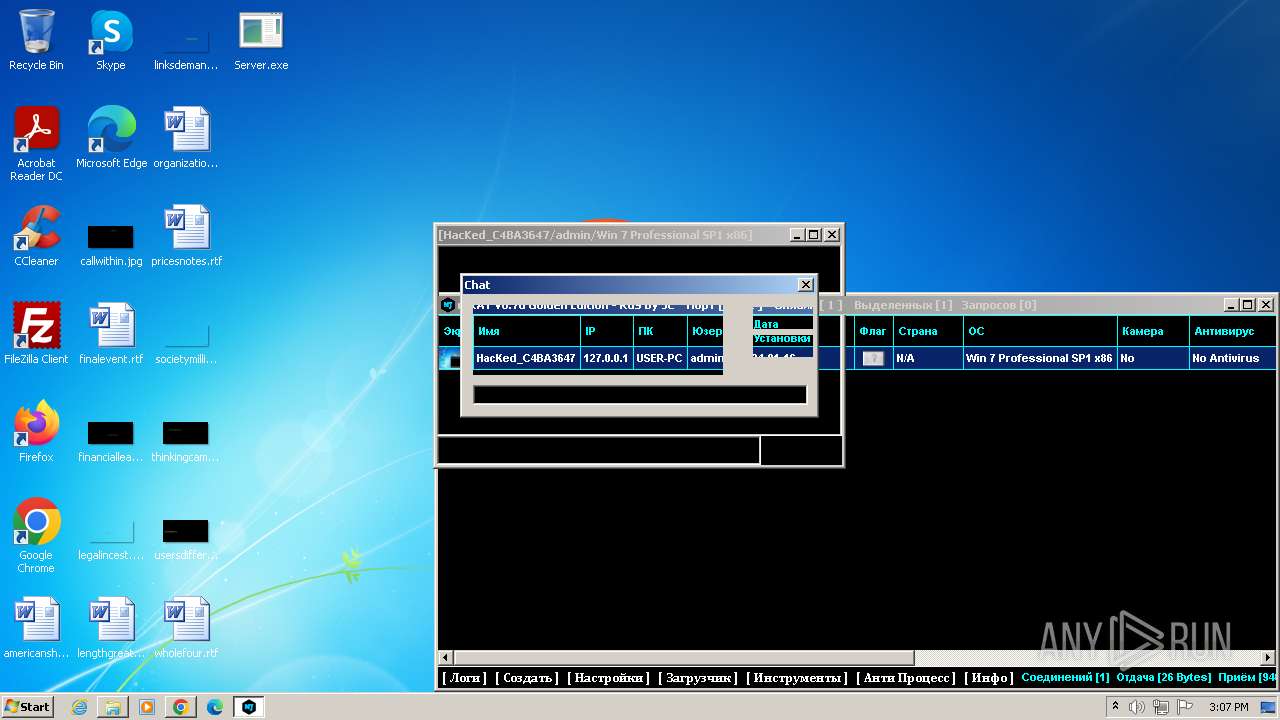Select the pricesnotes.rtf document icon
1280x720 pixels.
click(x=186, y=236)
